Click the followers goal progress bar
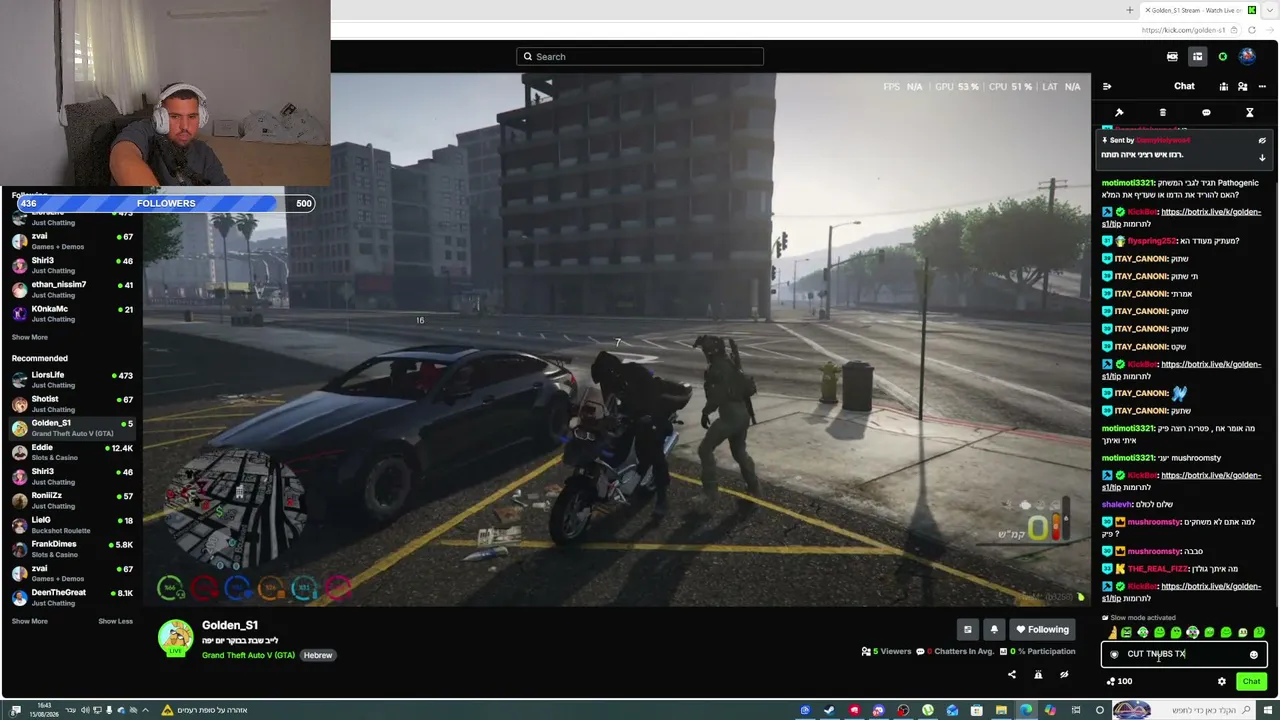Screen dimensions: 1280x720 click(166, 203)
